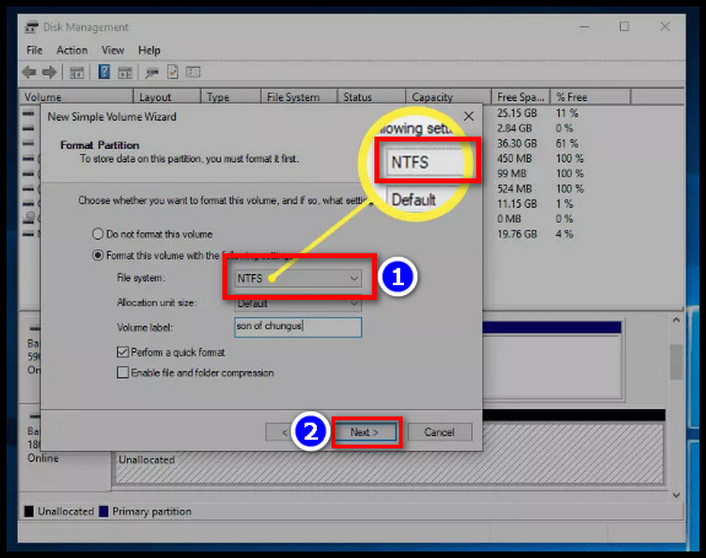Open the Disk Management title bar icon menu

[x=31, y=27]
